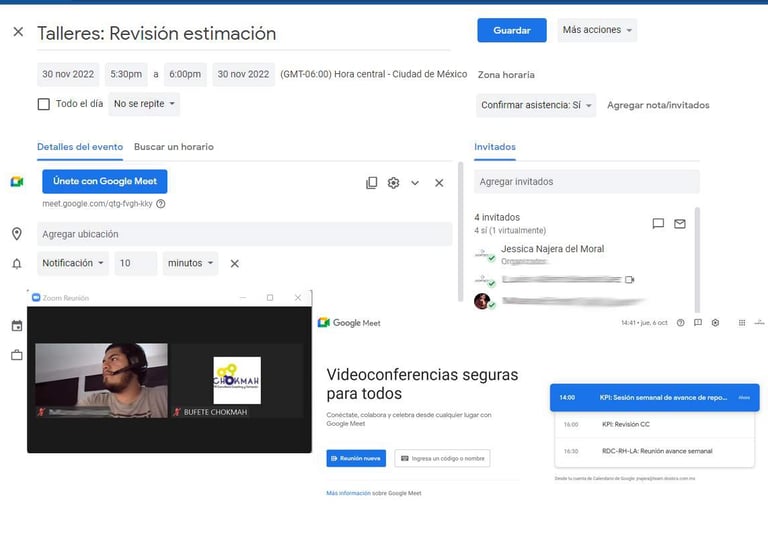Select 16:30 RDC-RH-LA: Reunión avance semanal
Viewport: 768px width, 538px height.
(x=655, y=451)
